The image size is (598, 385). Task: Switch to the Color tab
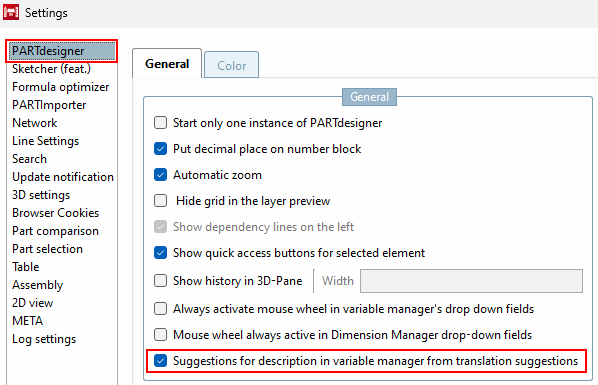tap(231, 65)
